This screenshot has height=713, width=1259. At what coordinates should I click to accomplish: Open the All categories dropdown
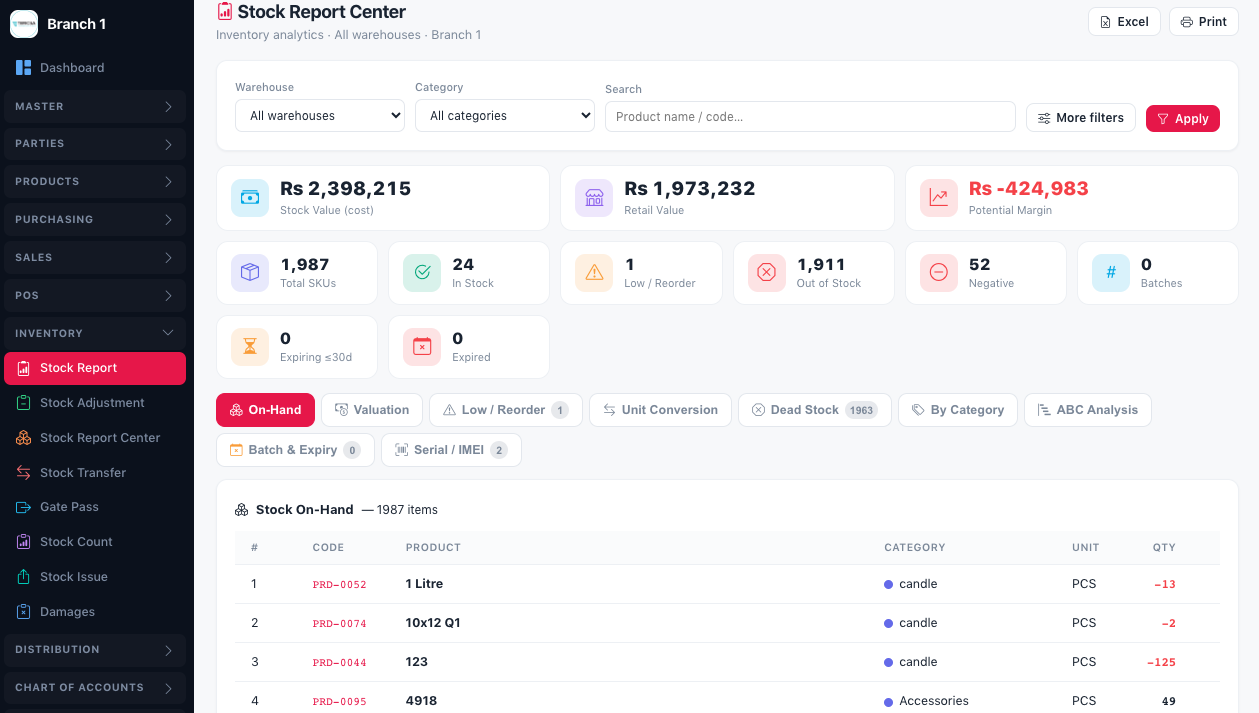click(505, 116)
